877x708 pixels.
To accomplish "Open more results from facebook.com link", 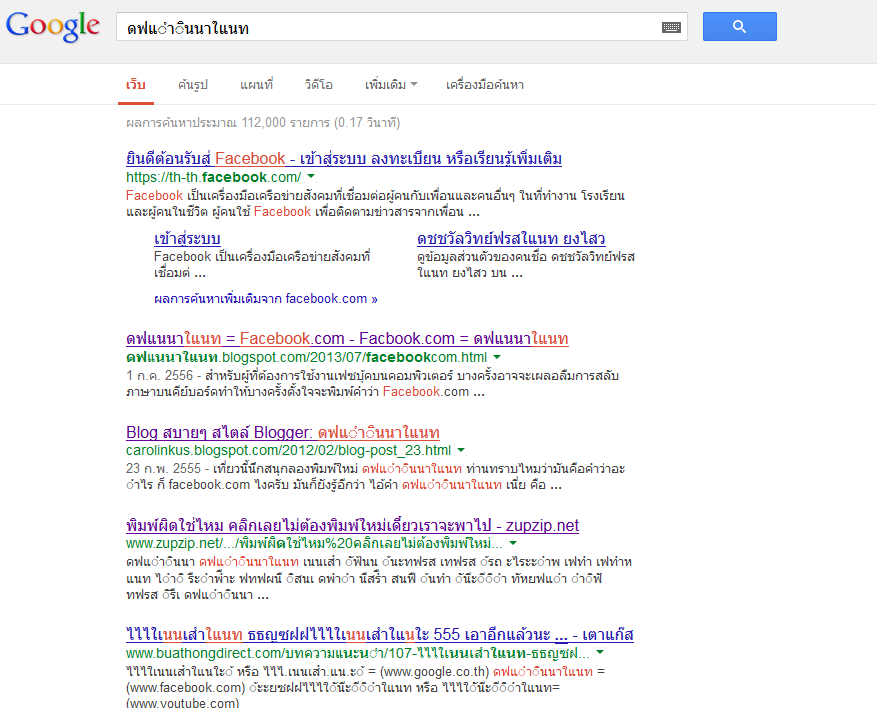I will [266, 299].
